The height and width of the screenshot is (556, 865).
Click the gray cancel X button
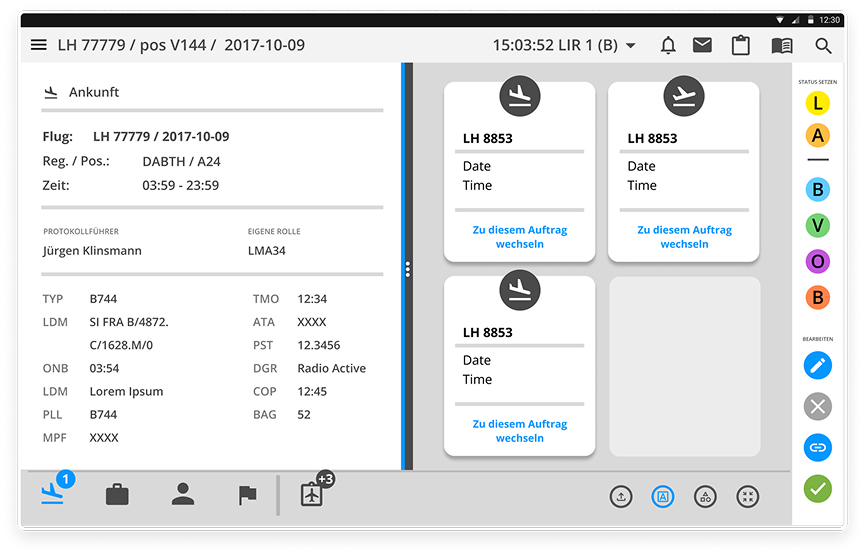818,406
